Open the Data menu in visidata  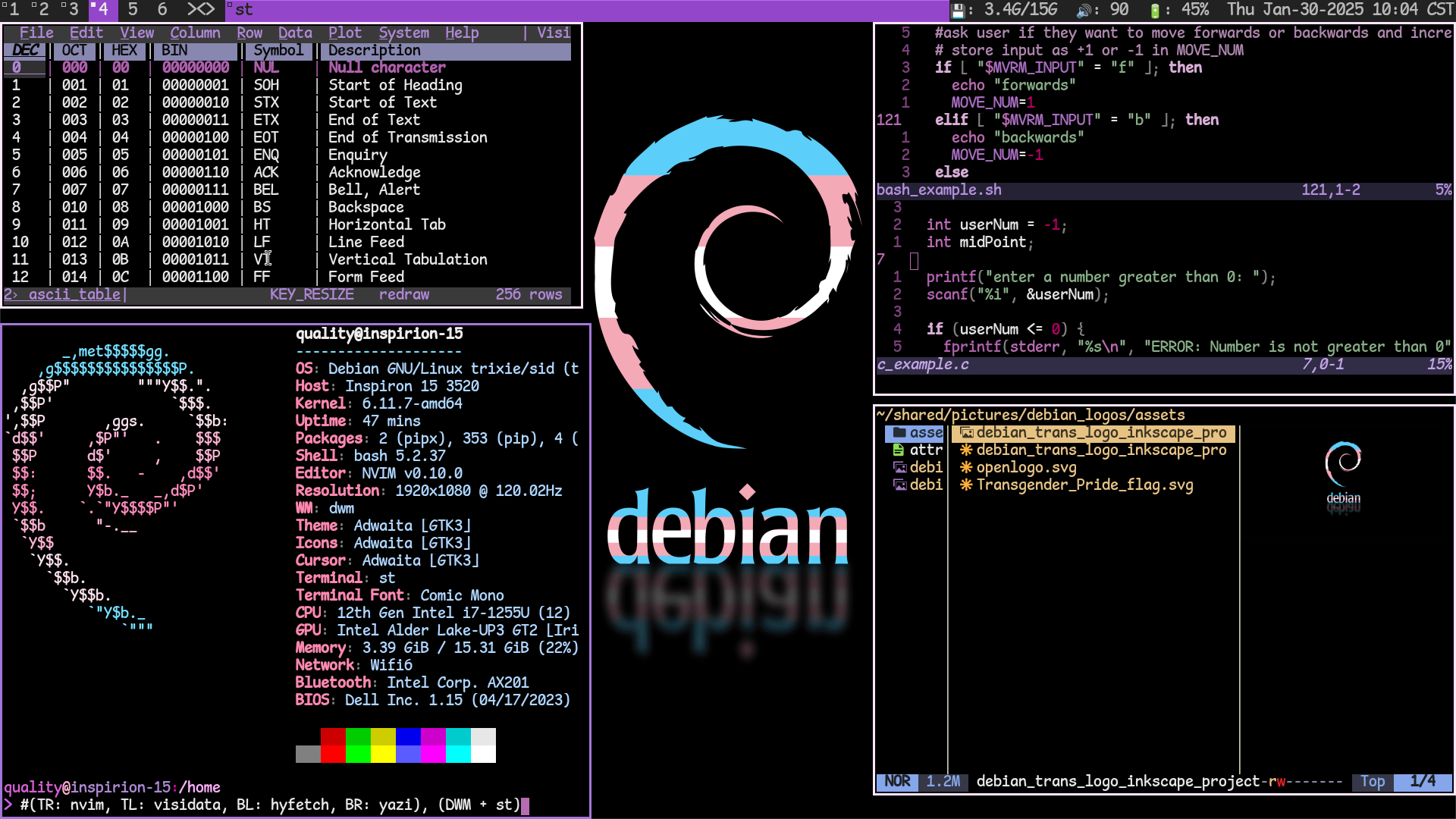(295, 33)
